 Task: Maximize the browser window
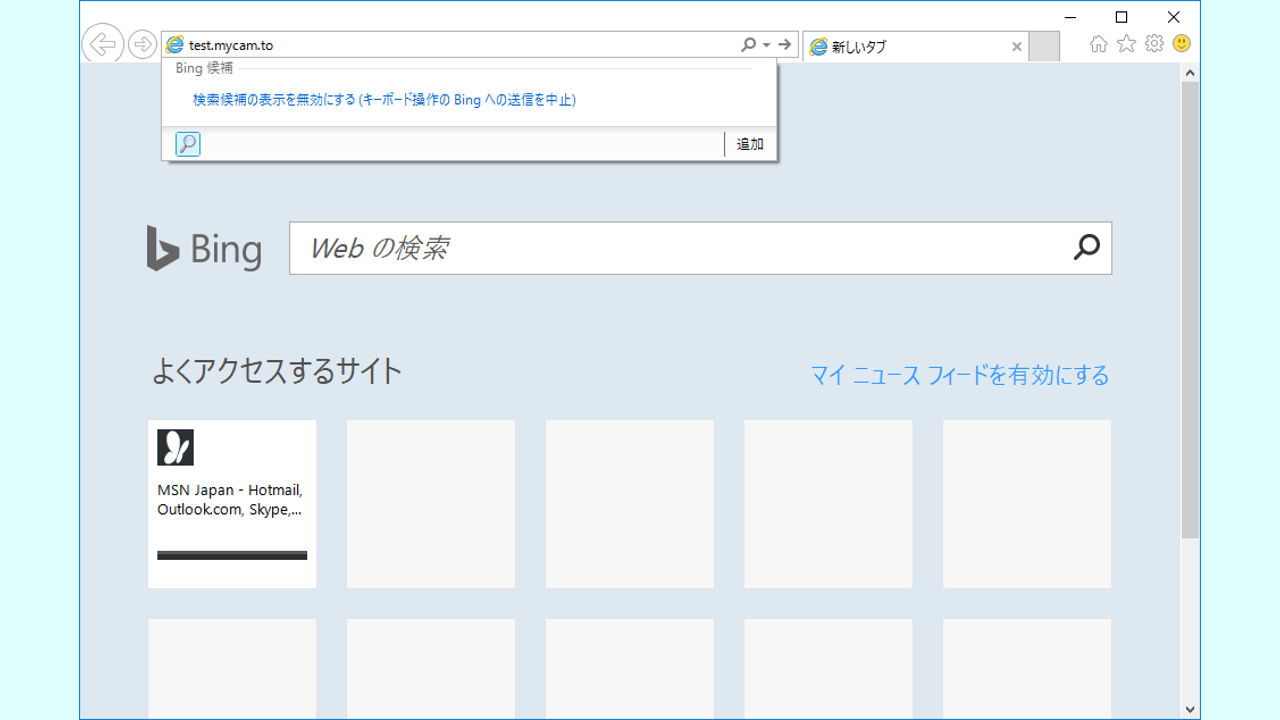[1122, 17]
